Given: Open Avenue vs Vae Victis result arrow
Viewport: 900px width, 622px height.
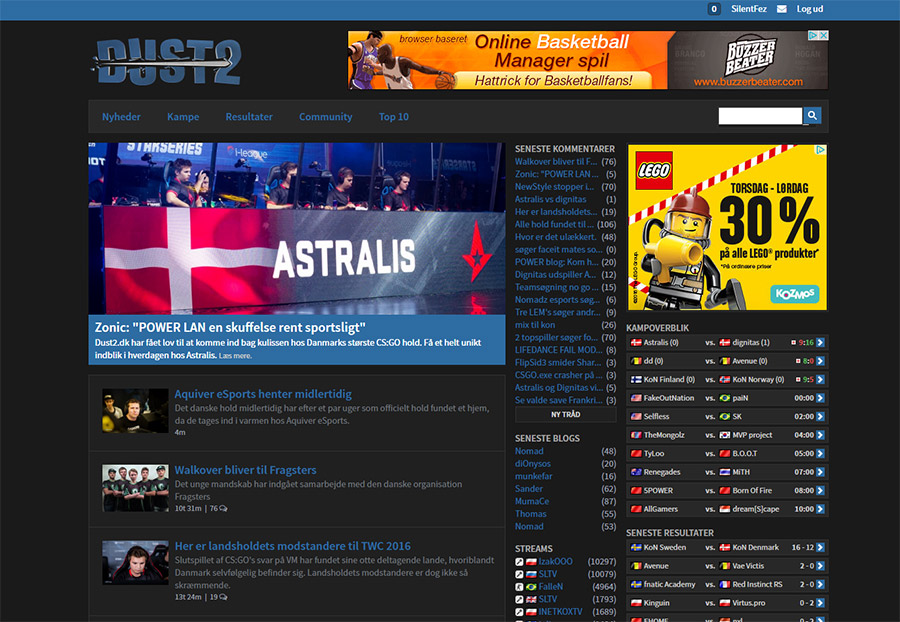Looking at the screenshot, I should point(820,566).
